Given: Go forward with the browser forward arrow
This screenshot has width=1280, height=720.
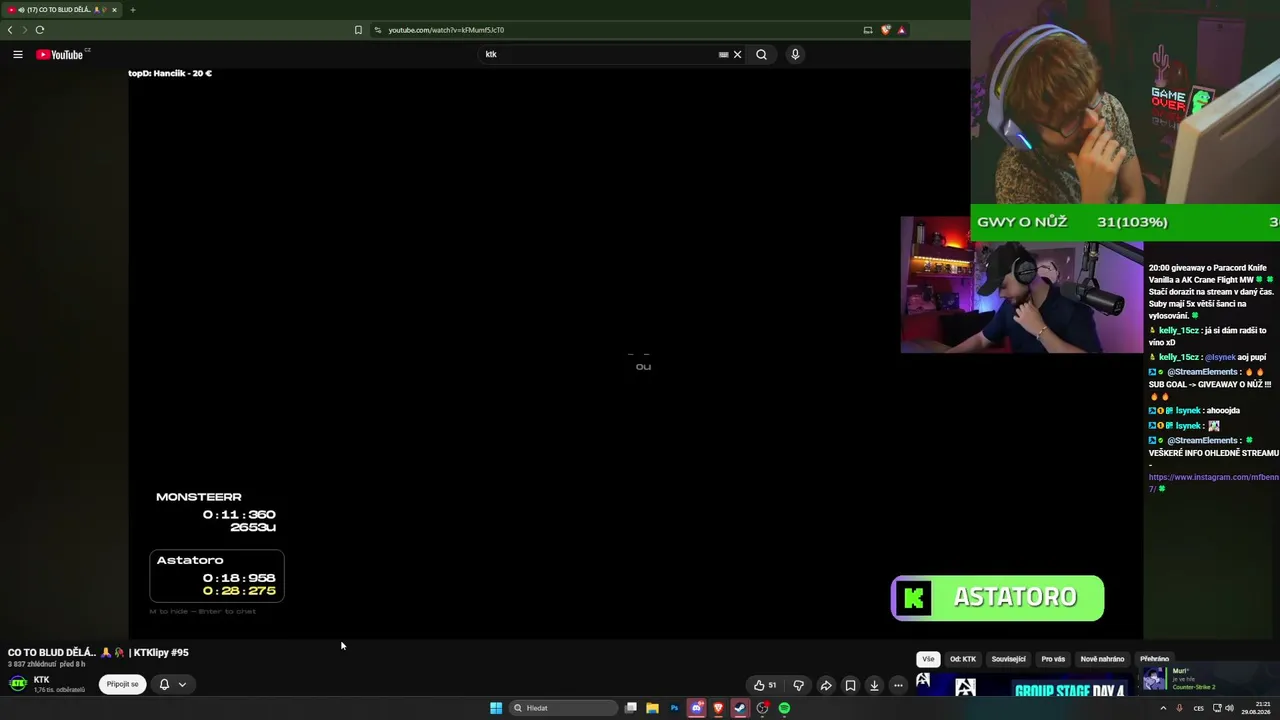Looking at the screenshot, I should (25, 30).
